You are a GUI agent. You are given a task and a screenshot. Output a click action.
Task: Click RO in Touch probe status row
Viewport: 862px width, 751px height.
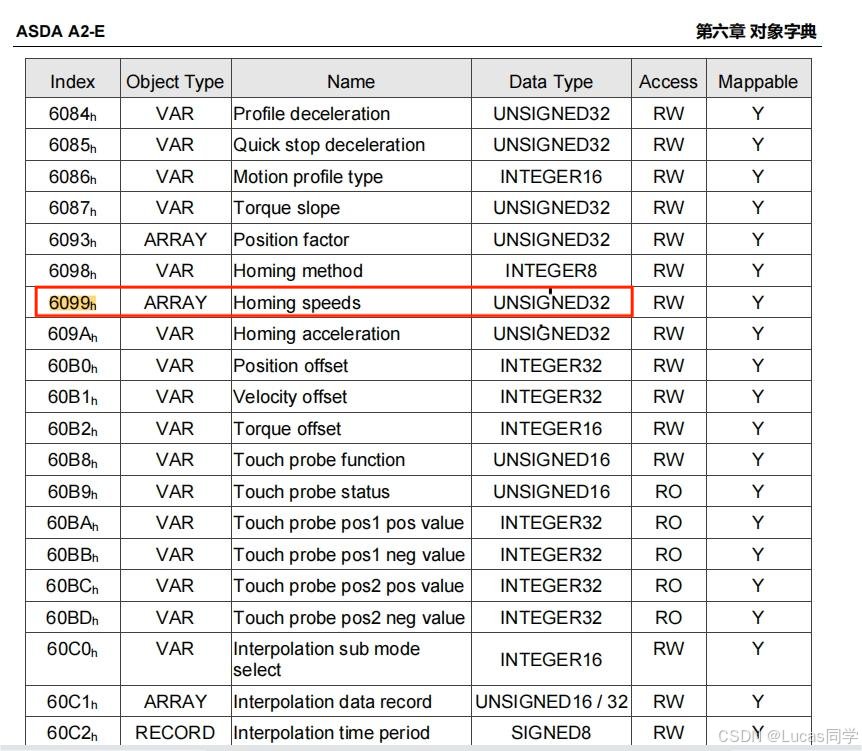[668, 492]
